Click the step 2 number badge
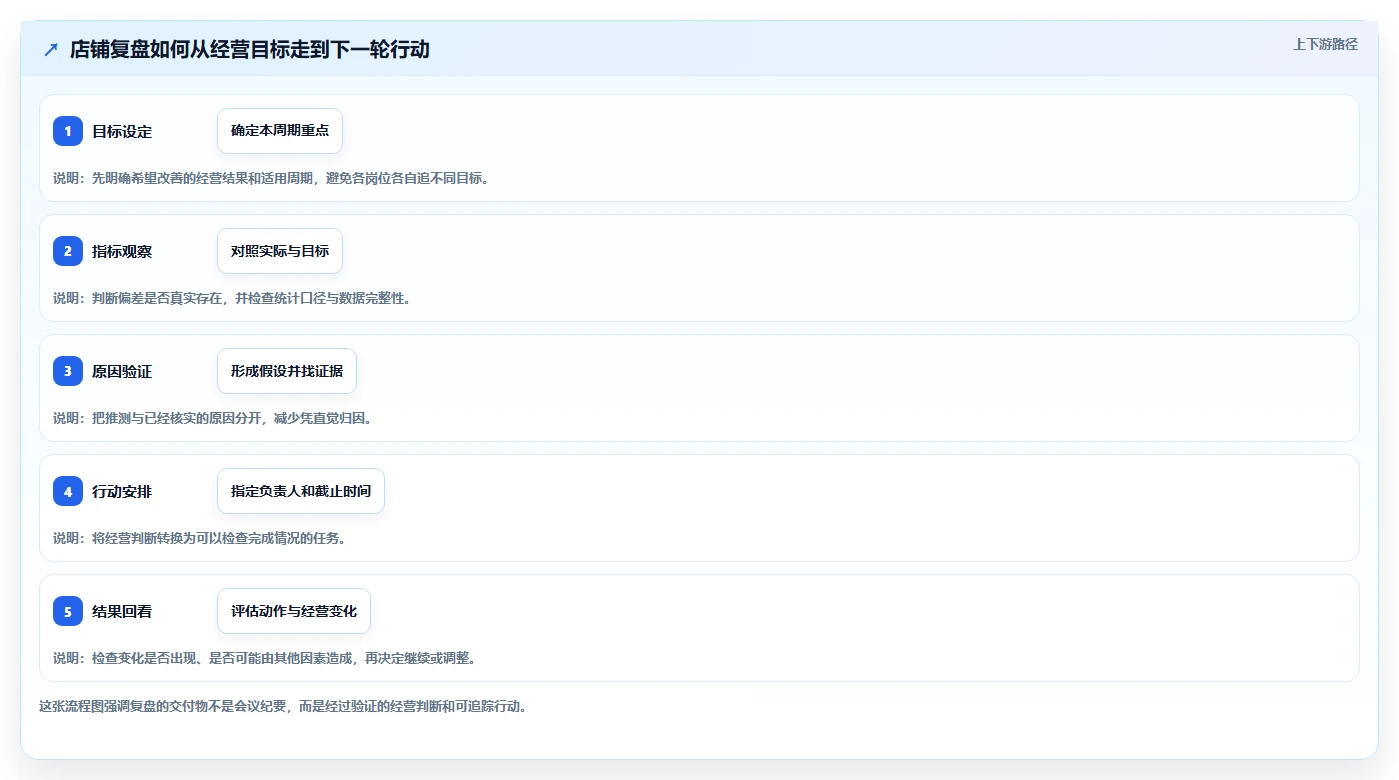Screen dimensions: 1399x780 68,251
